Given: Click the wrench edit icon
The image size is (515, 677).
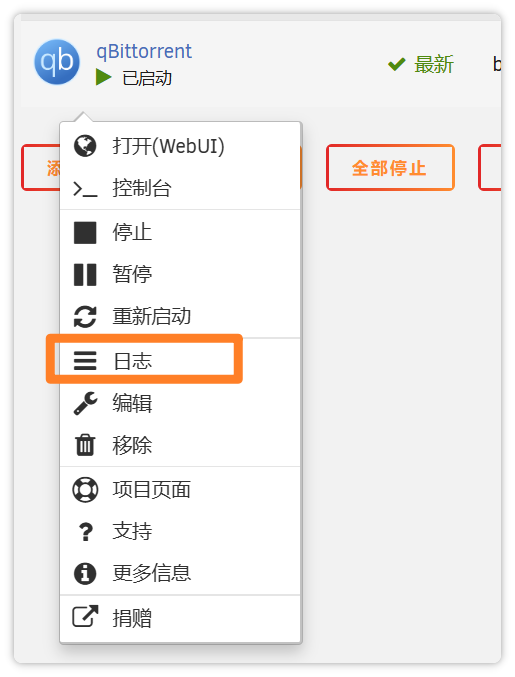Looking at the screenshot, I should pyautogui.click(x=85, y=403).
